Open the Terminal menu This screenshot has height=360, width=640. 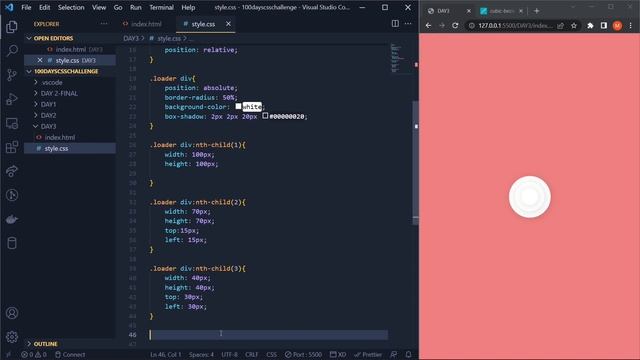coord(161,7)
